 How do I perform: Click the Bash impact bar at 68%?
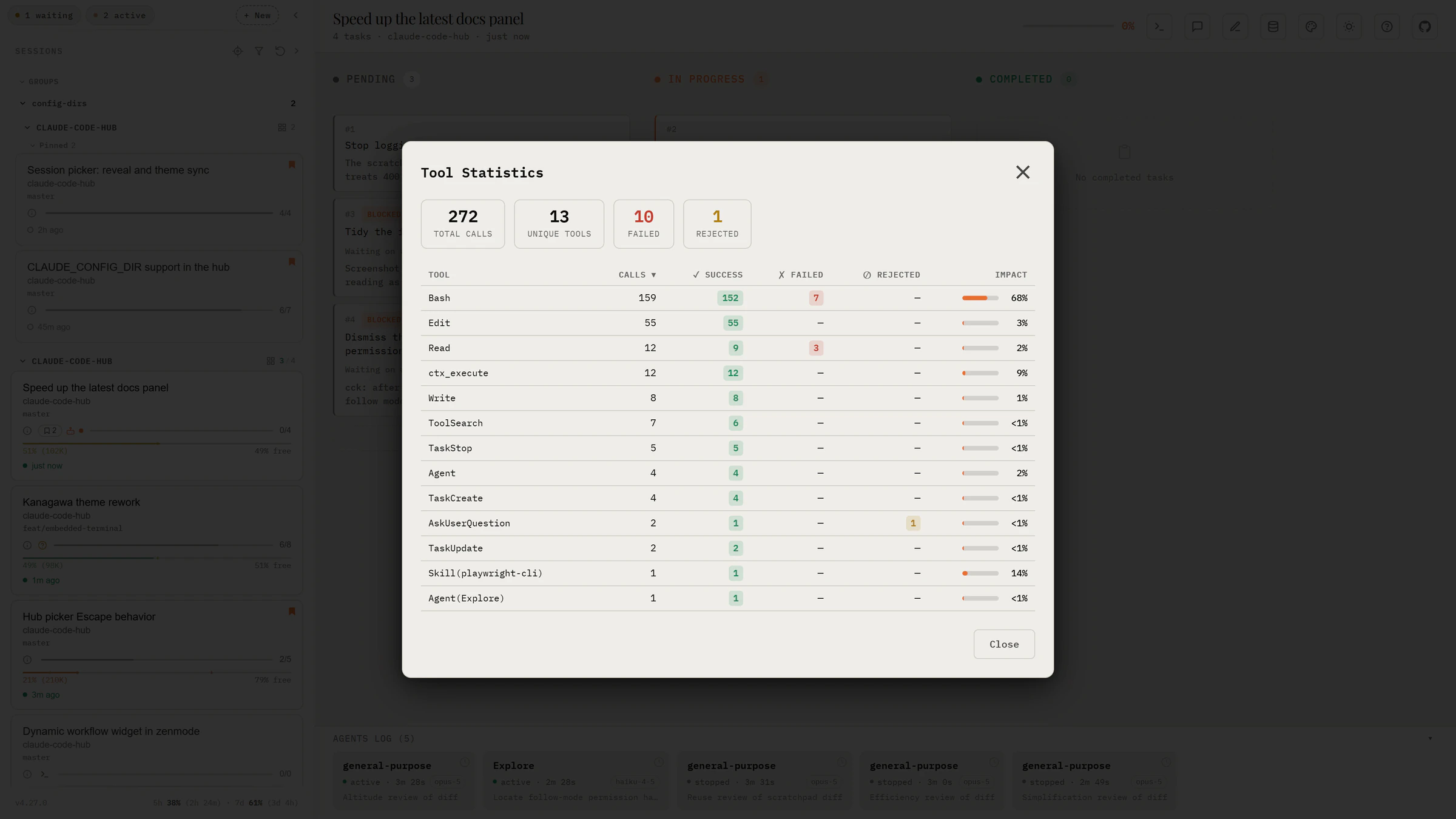coord(980,298)
